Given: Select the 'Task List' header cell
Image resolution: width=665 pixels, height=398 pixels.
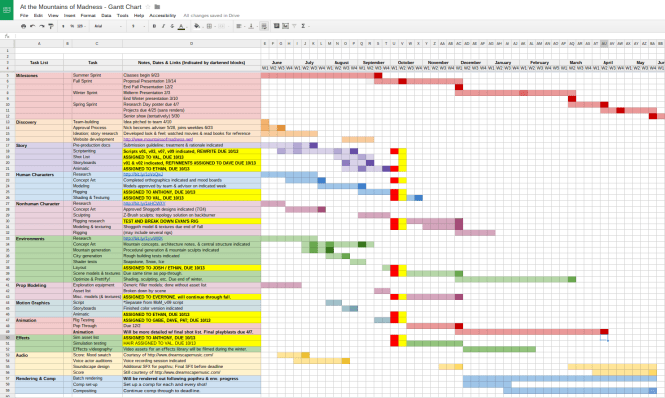Looking at the screenshot, I should [39, 62].
